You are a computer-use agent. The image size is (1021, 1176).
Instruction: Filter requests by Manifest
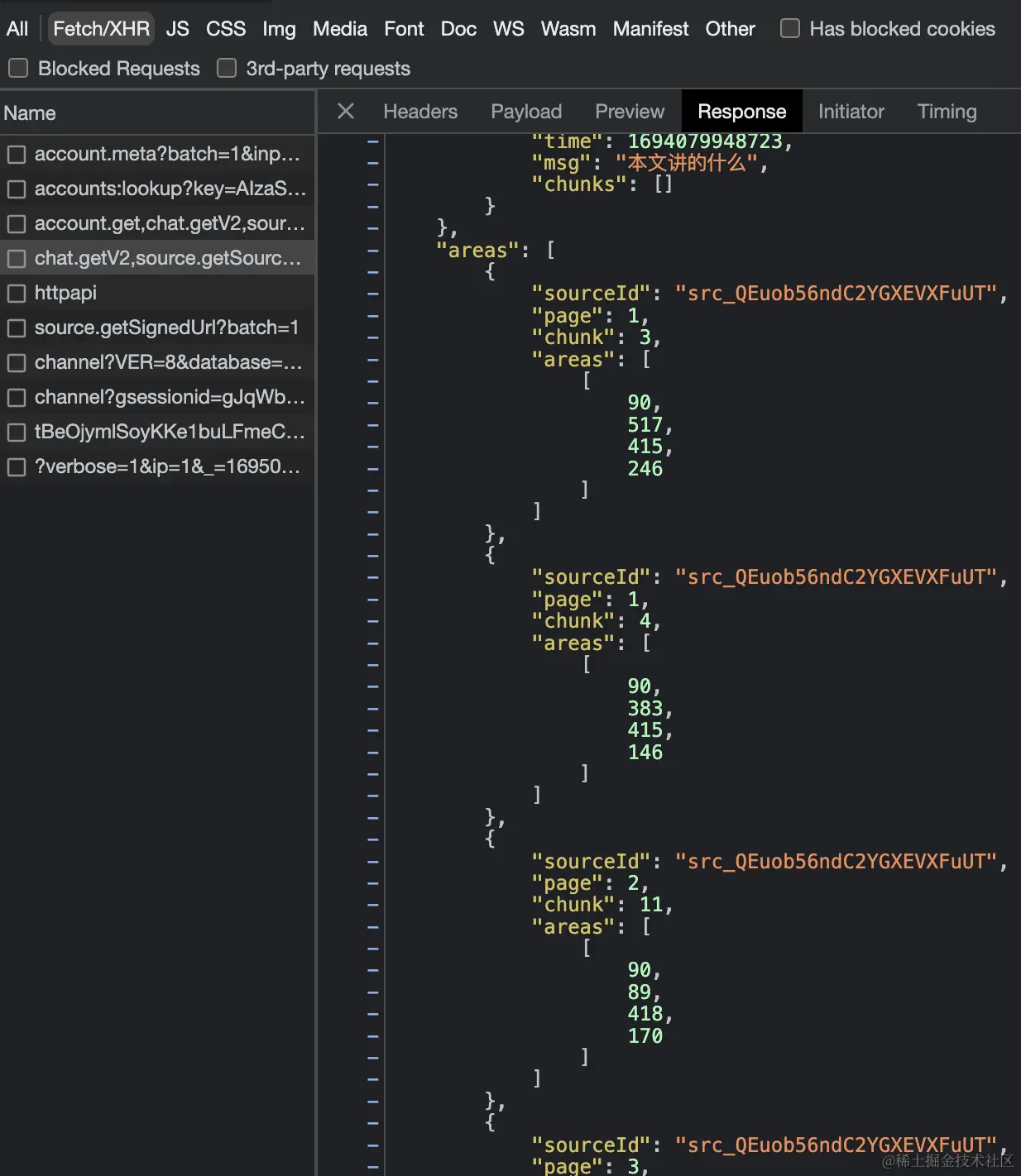point(650,29)
